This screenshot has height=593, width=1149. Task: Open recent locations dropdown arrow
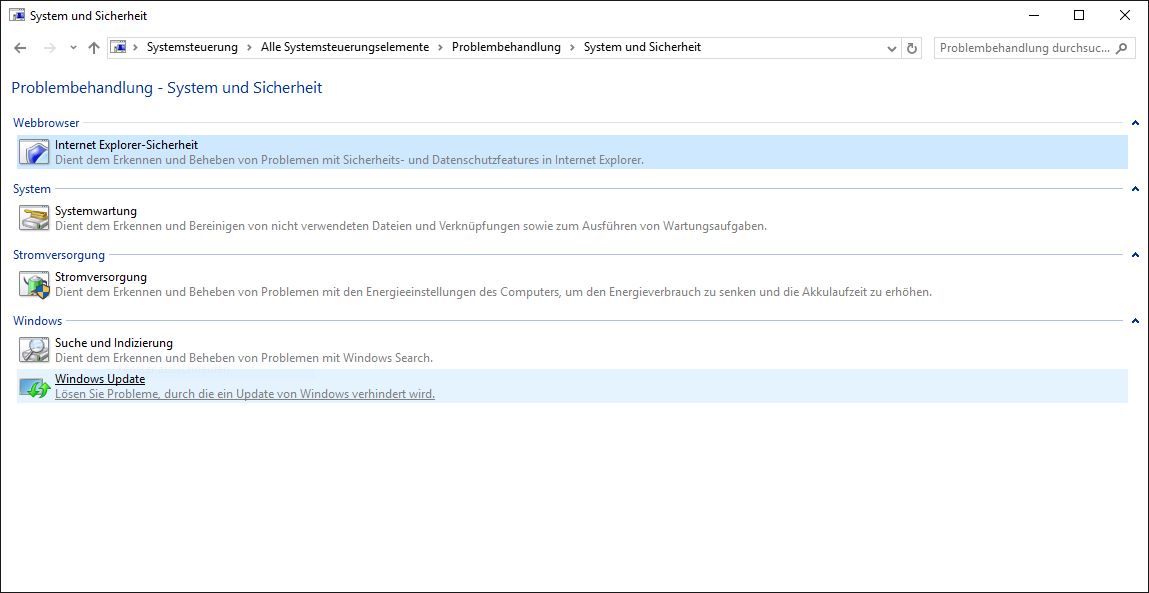pyautogui.click(x=73, y=48)
